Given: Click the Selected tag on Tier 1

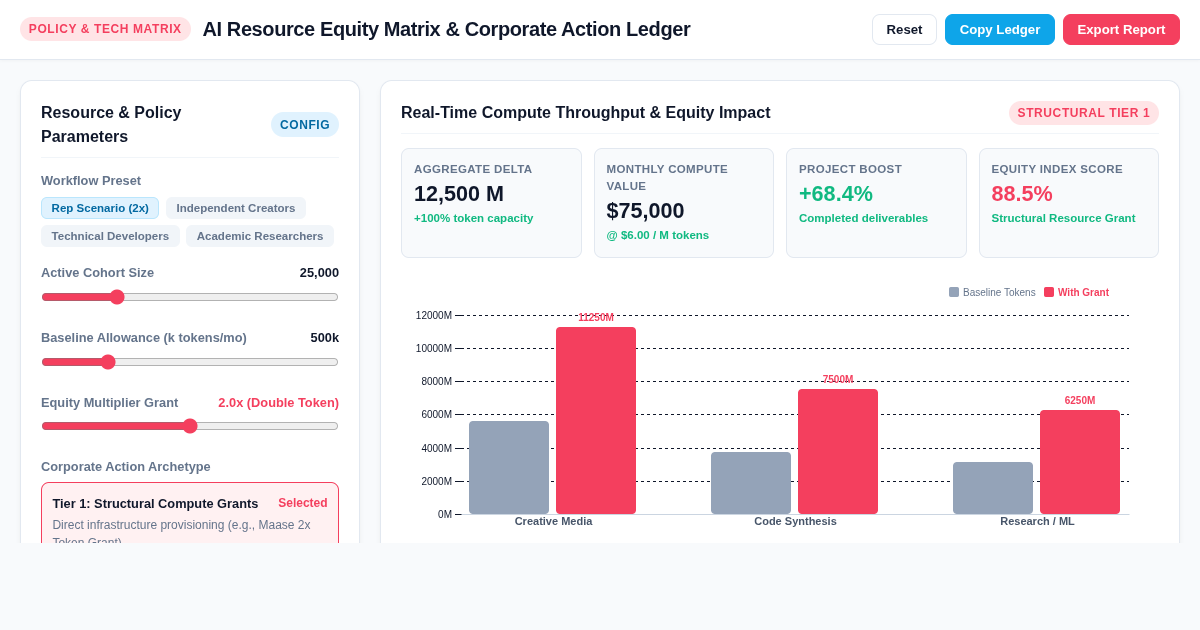Looking at the screenshot, I should pos(302,503).
